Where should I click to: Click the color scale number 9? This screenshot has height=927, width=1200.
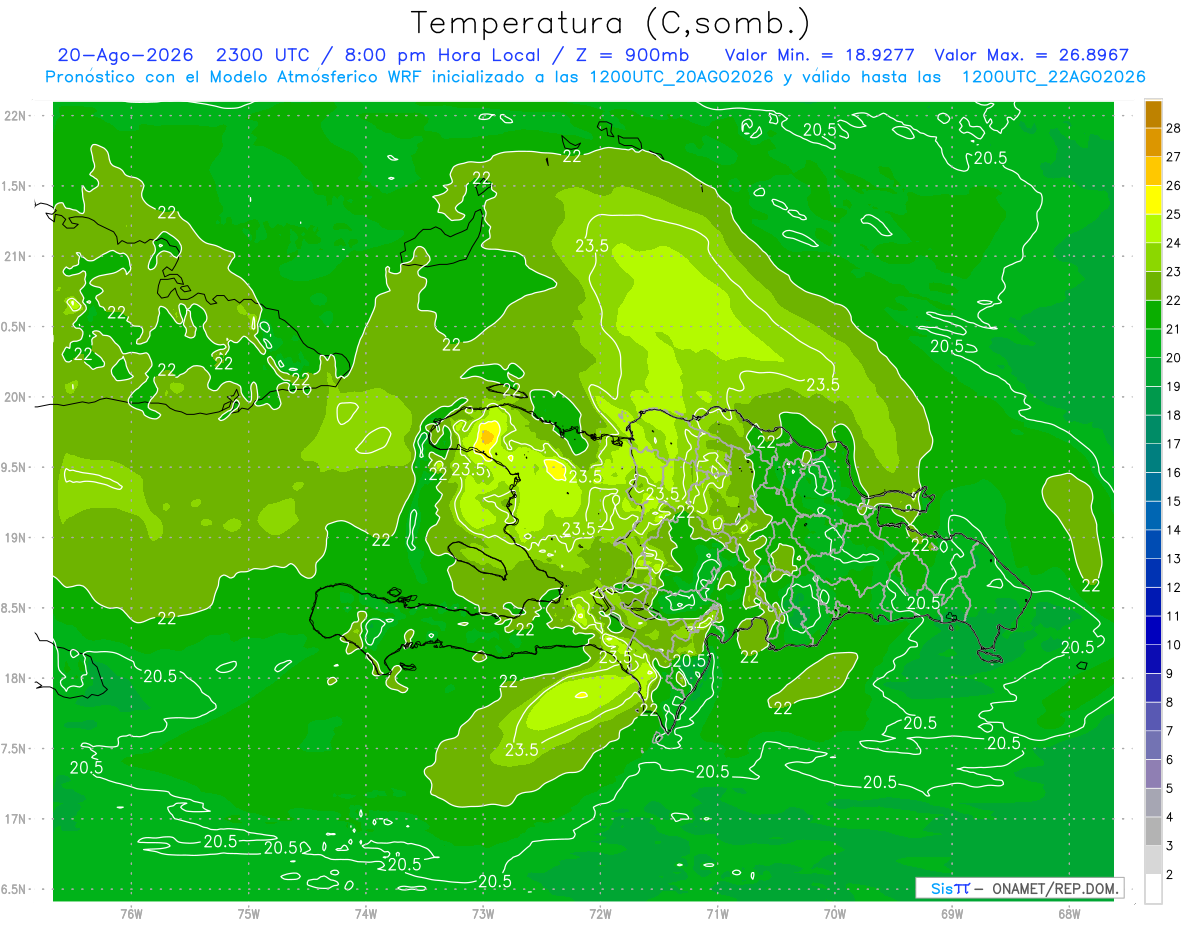coord(1172,674)
